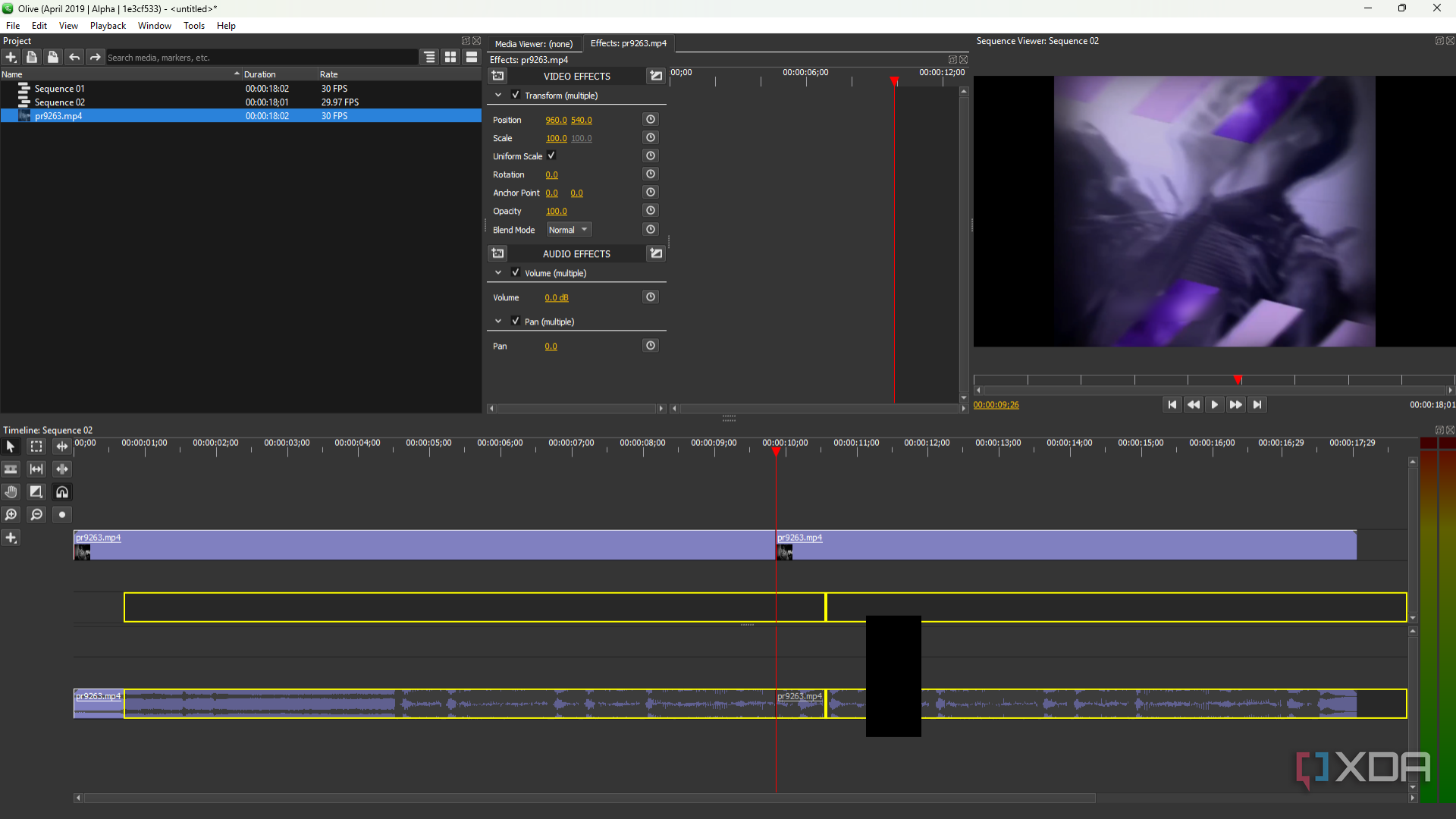Switch Project panel to icon view
1456x819 pixels.
pyautogui.click(x=450, y=57)
